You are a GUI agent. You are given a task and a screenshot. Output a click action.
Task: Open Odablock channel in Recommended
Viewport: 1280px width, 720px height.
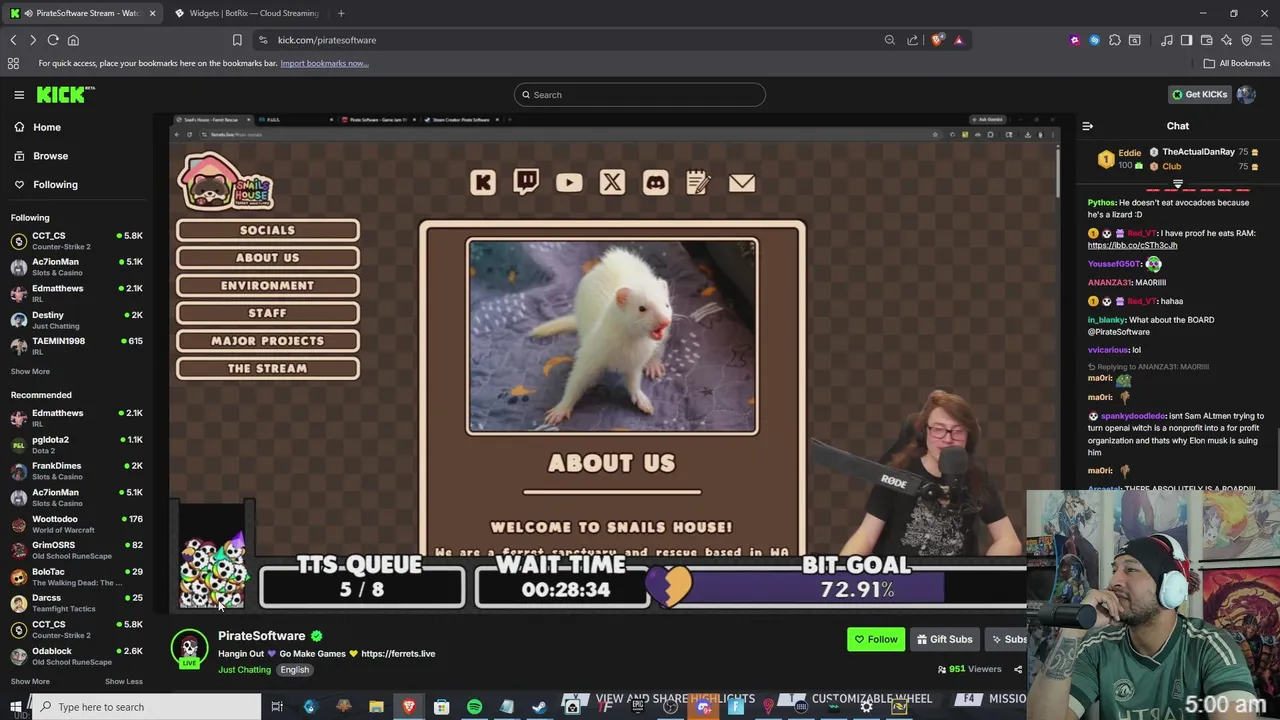(76, 656)
